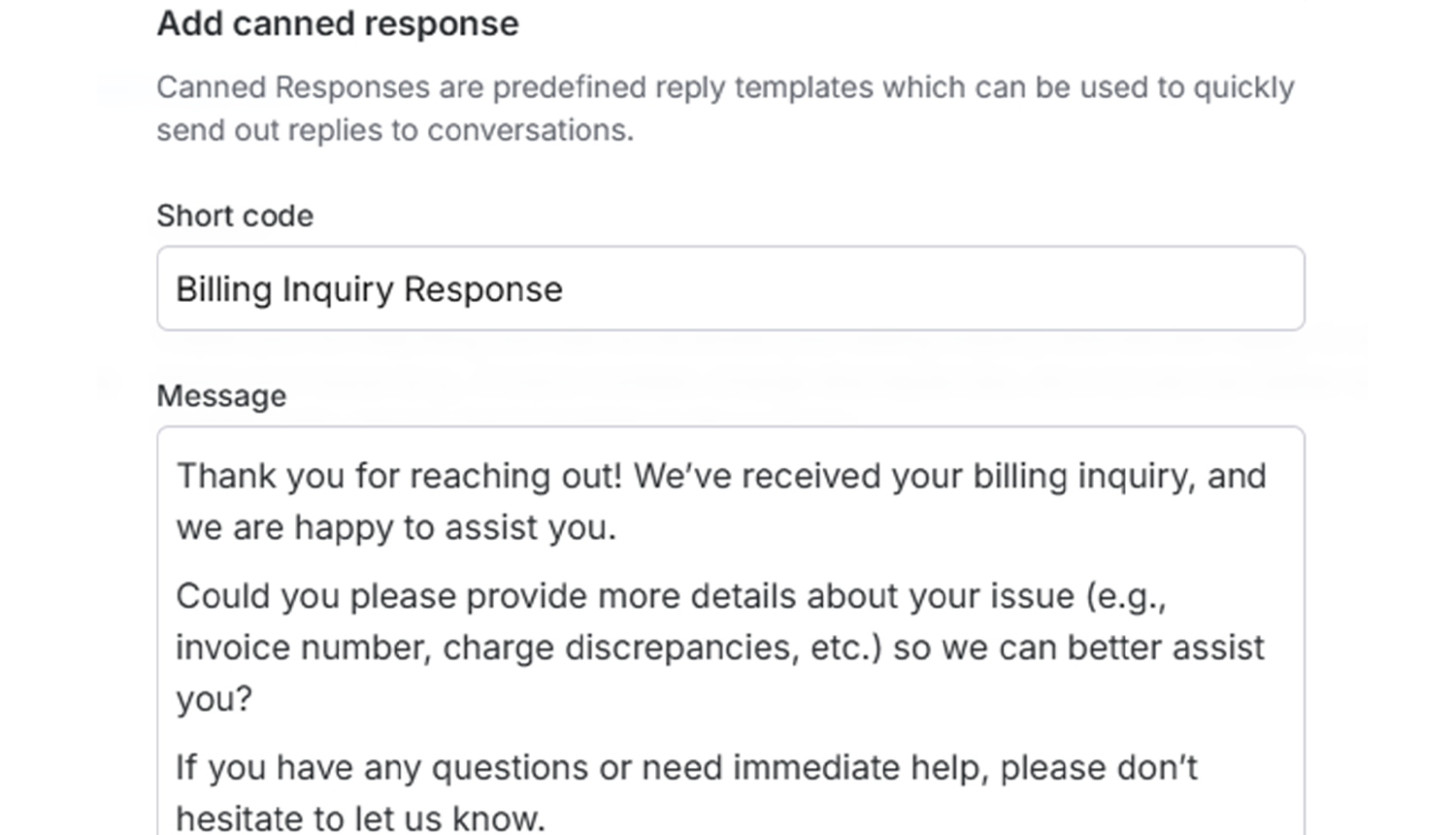Screen dimensions: 1456x835
Task: Click the "Add canned response" heading
Action: (338, 23)
